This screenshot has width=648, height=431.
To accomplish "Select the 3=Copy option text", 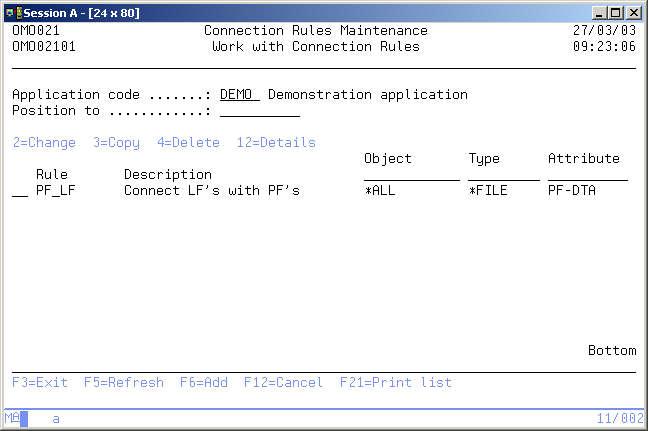I will 116,143.
